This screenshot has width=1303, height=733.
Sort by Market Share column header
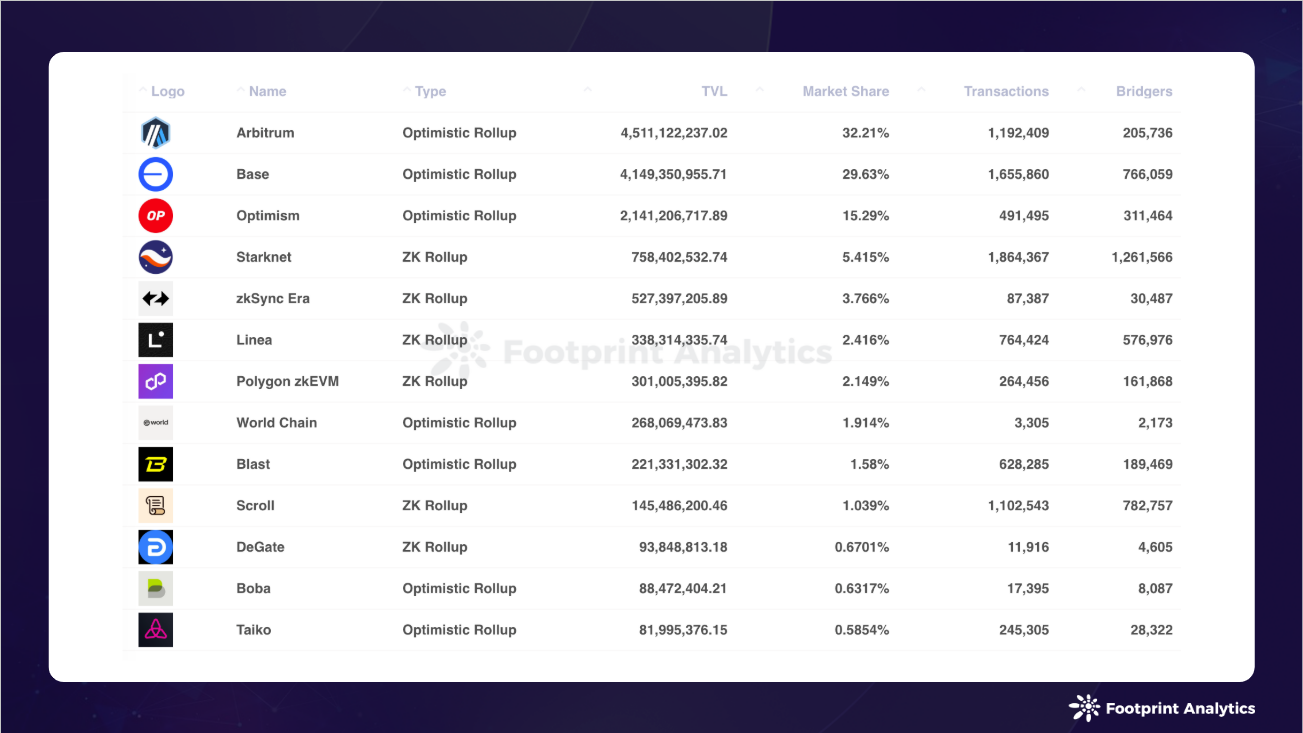[x=845, y=91]
